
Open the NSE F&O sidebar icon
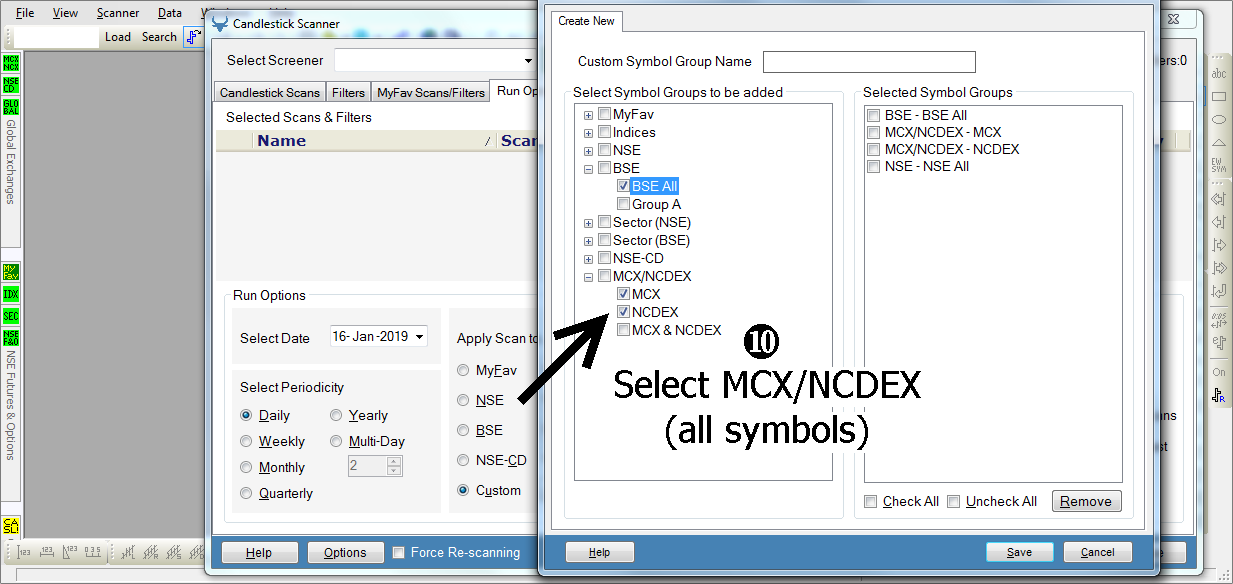11,338
